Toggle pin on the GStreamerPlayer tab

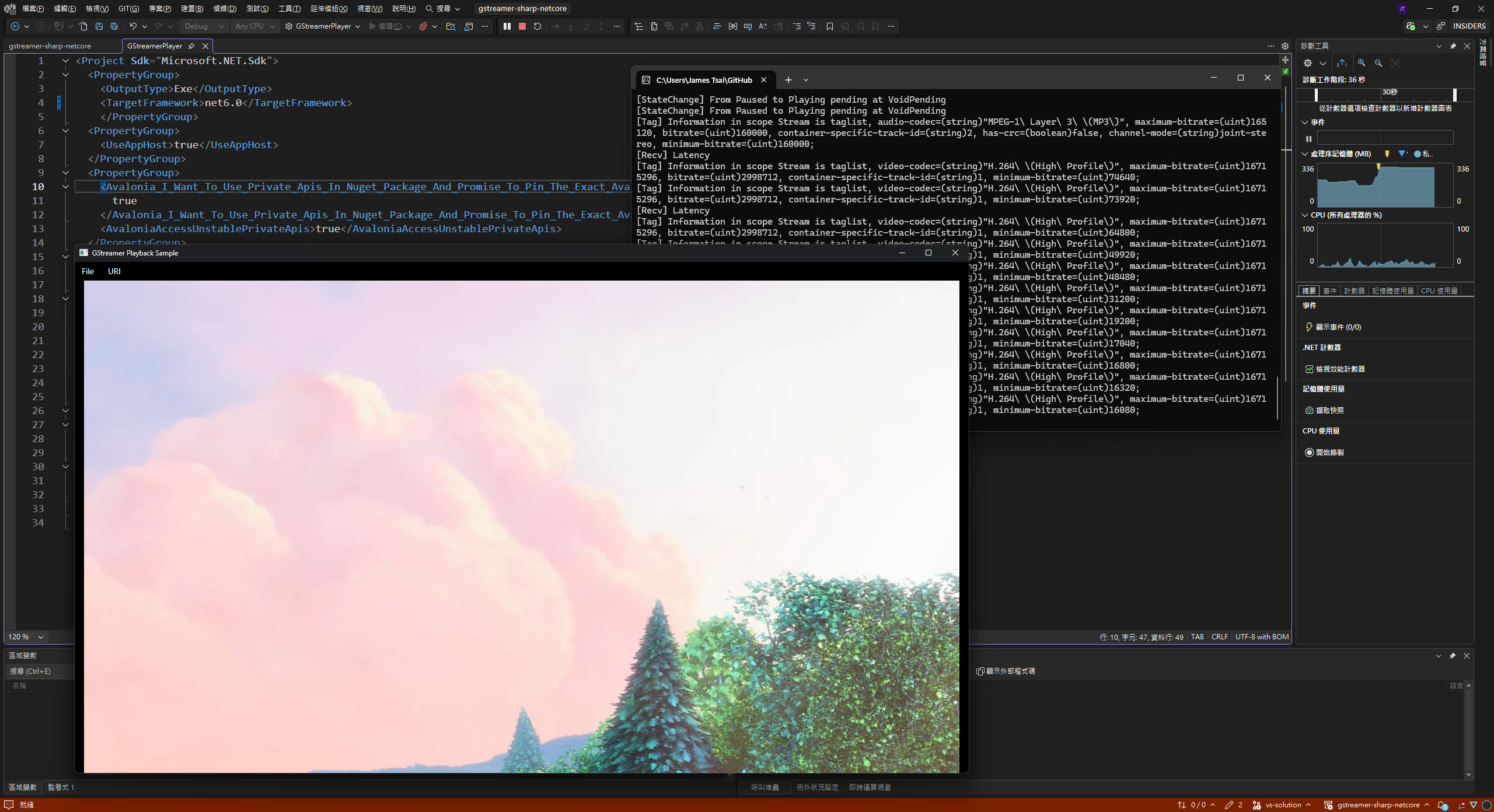(191, 46)
